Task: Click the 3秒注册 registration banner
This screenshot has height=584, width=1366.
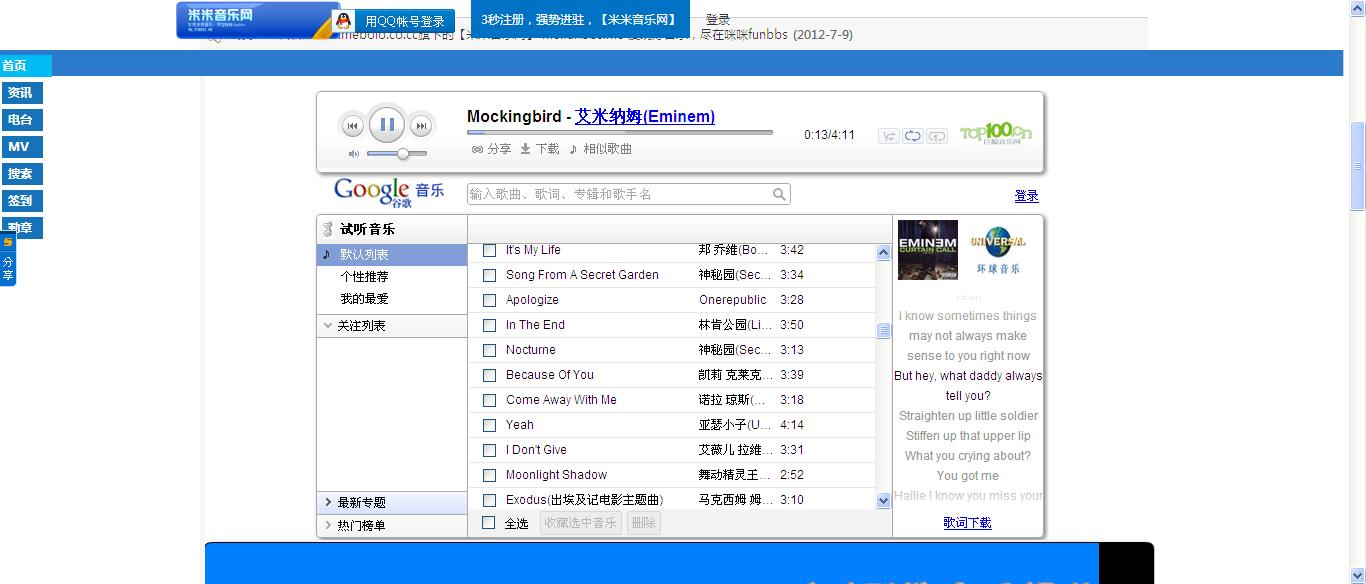Action: (x=579, y=20)
